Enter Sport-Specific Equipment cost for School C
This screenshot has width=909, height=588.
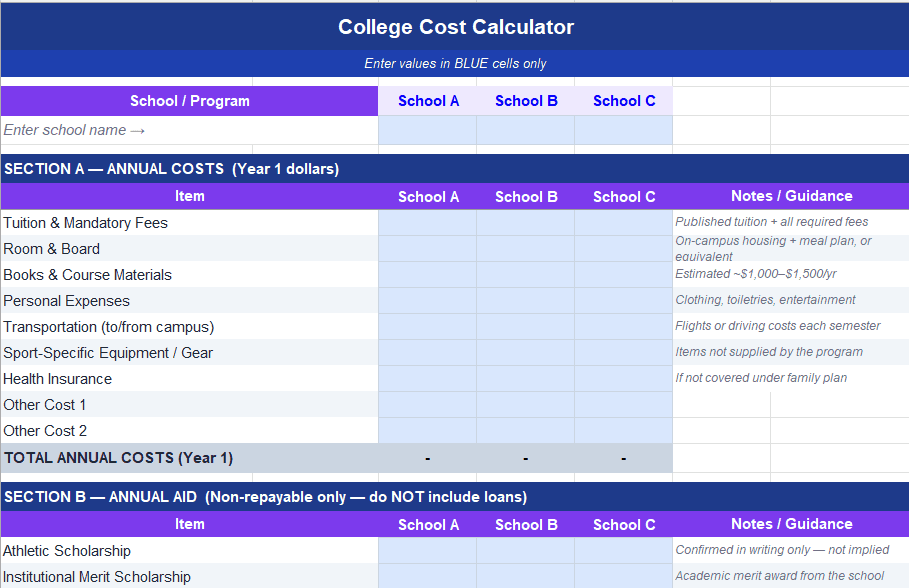623,352
